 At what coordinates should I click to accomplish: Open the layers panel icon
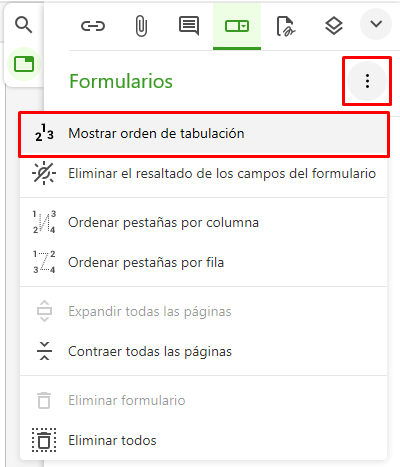click(x=334, y=26)
